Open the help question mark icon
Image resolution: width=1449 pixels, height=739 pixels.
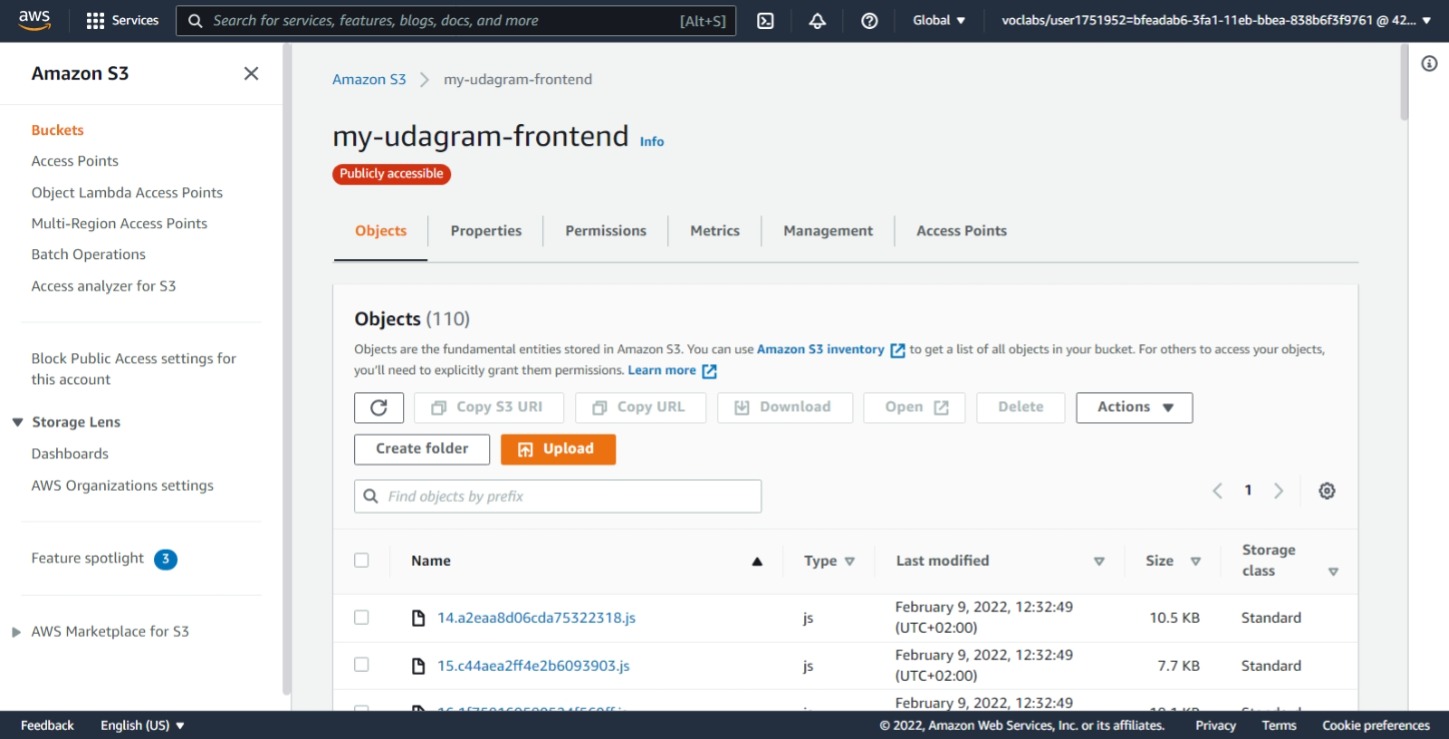click(869, 19)
